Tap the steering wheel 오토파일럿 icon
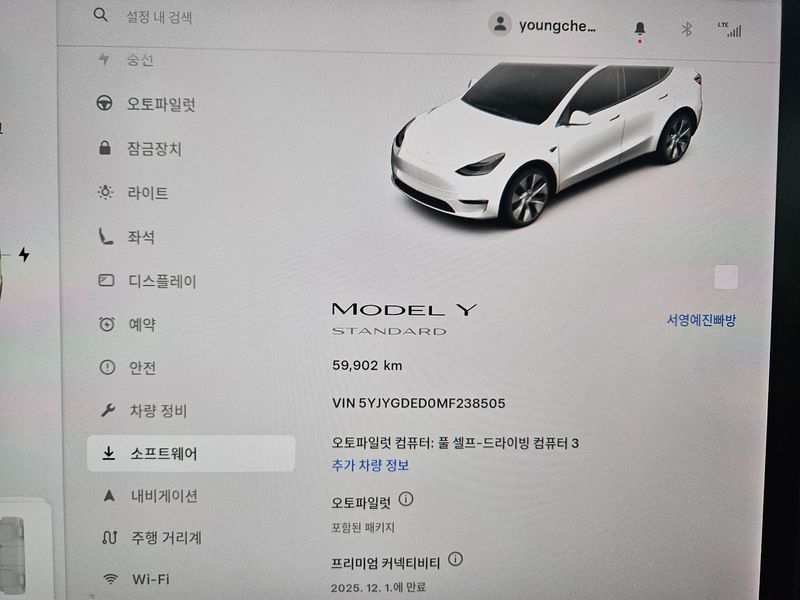 [x=105, y=103]
